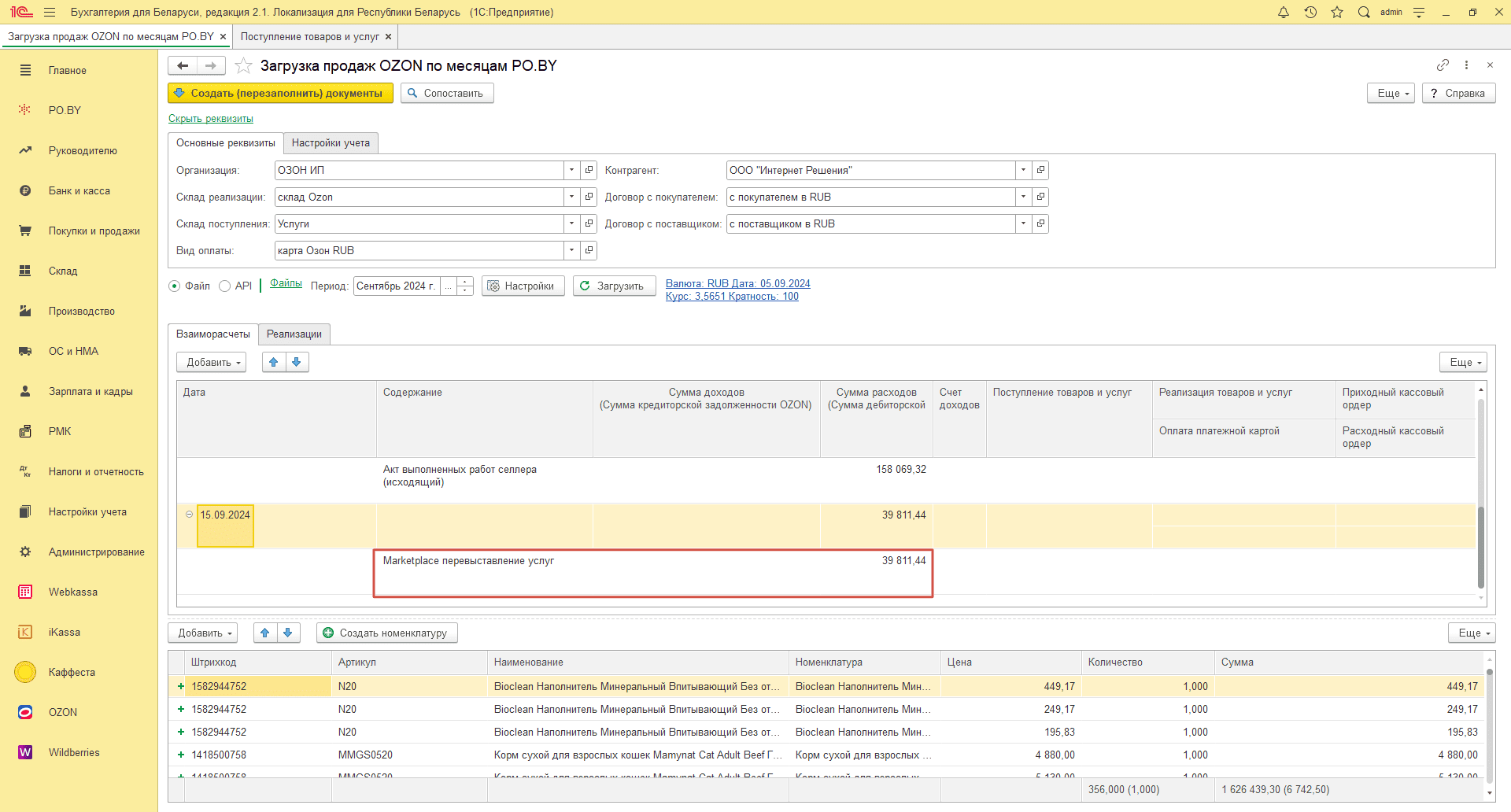Screen dimensions: 1511x812
Task: Open Еще menu of goods table
Action: click(x=1472, y=633)
